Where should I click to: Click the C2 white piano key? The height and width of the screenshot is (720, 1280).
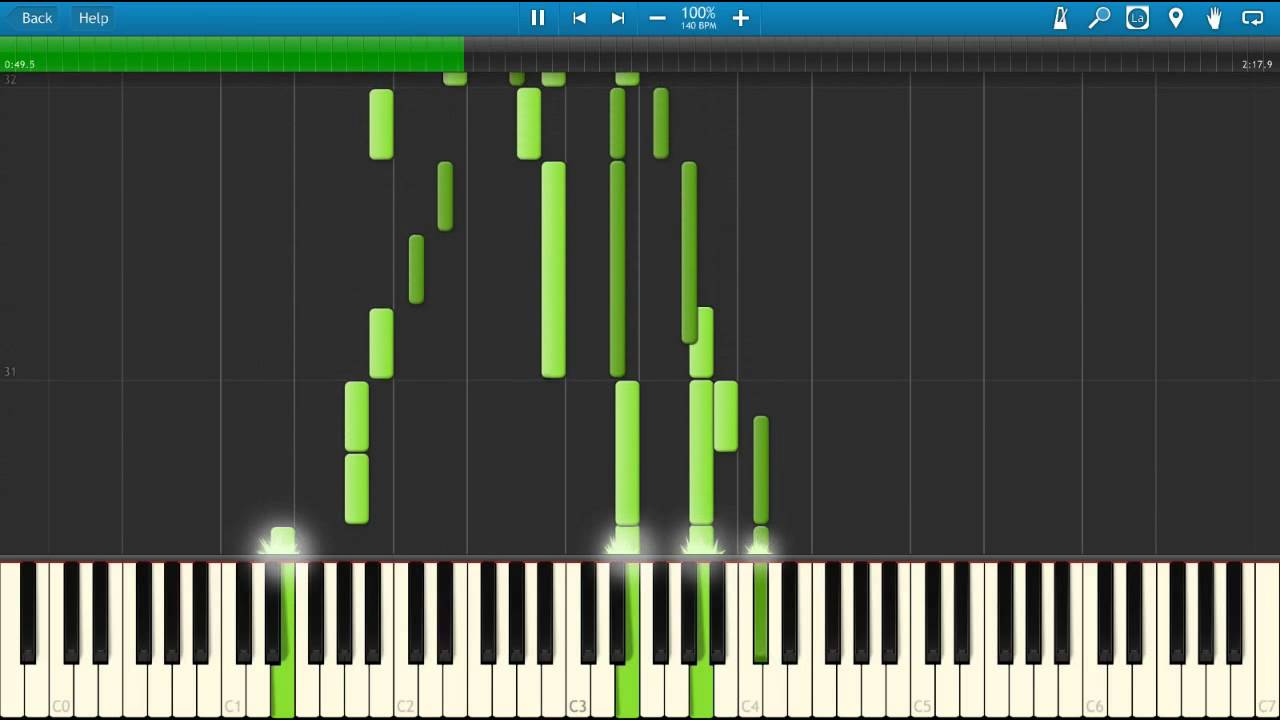405,690
